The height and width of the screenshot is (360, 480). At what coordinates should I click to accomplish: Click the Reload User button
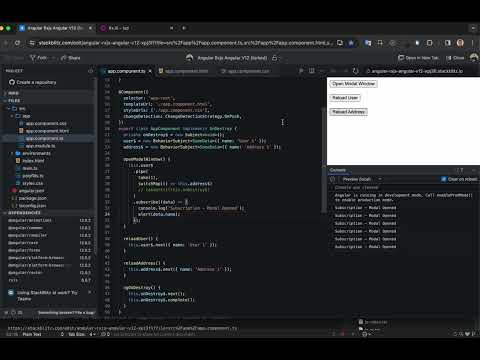345,98
